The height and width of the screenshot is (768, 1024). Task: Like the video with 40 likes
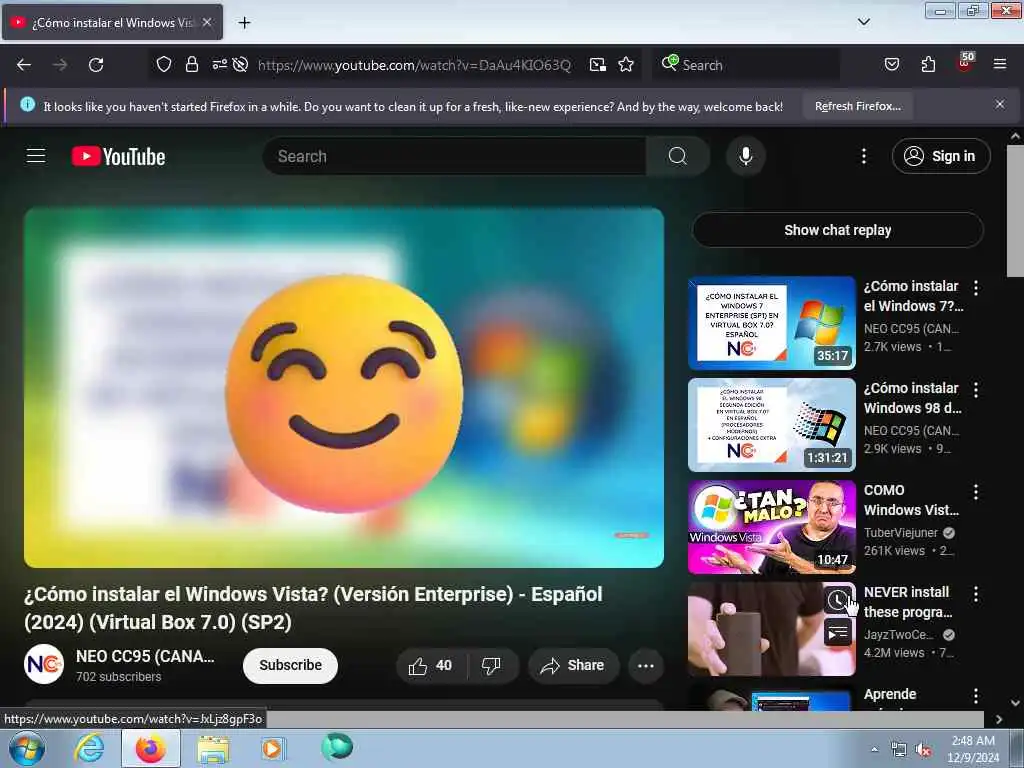[431, 665]
